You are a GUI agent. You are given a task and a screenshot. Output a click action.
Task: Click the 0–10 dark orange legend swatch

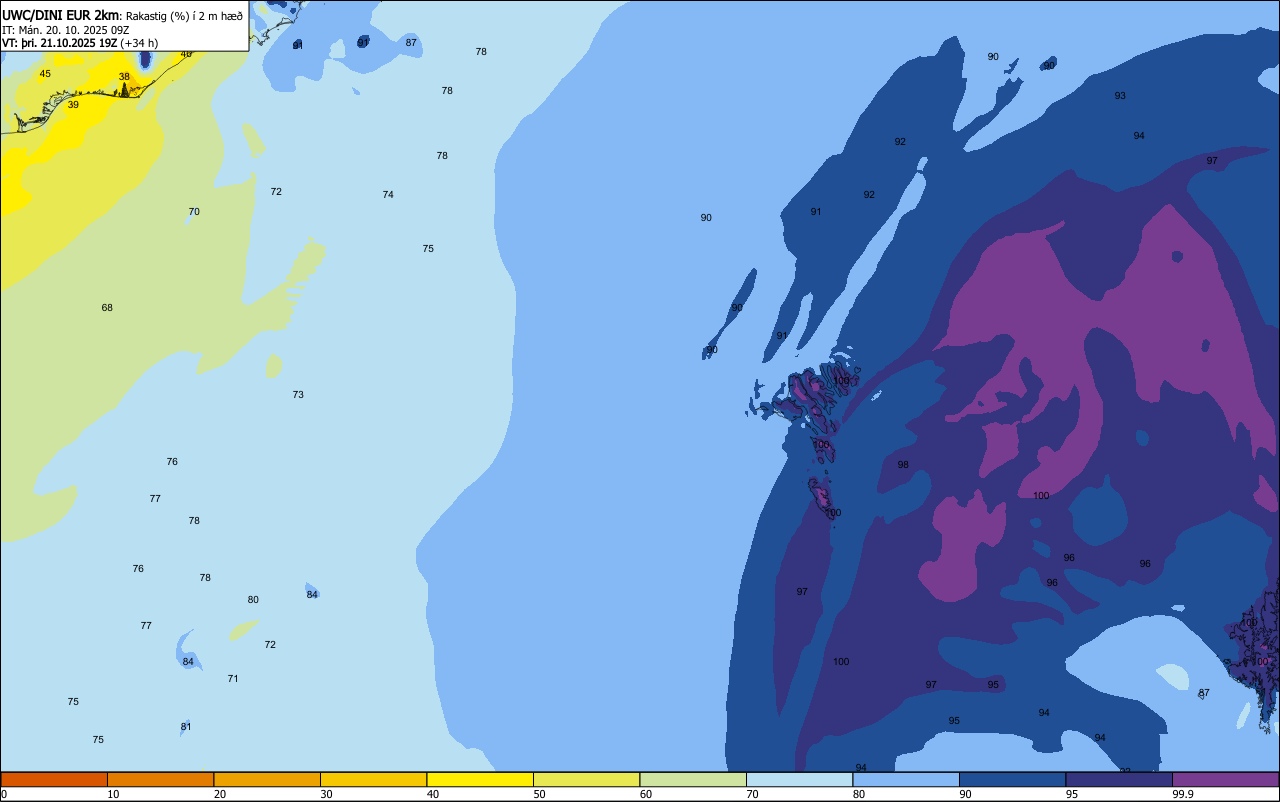click(54, 779)
